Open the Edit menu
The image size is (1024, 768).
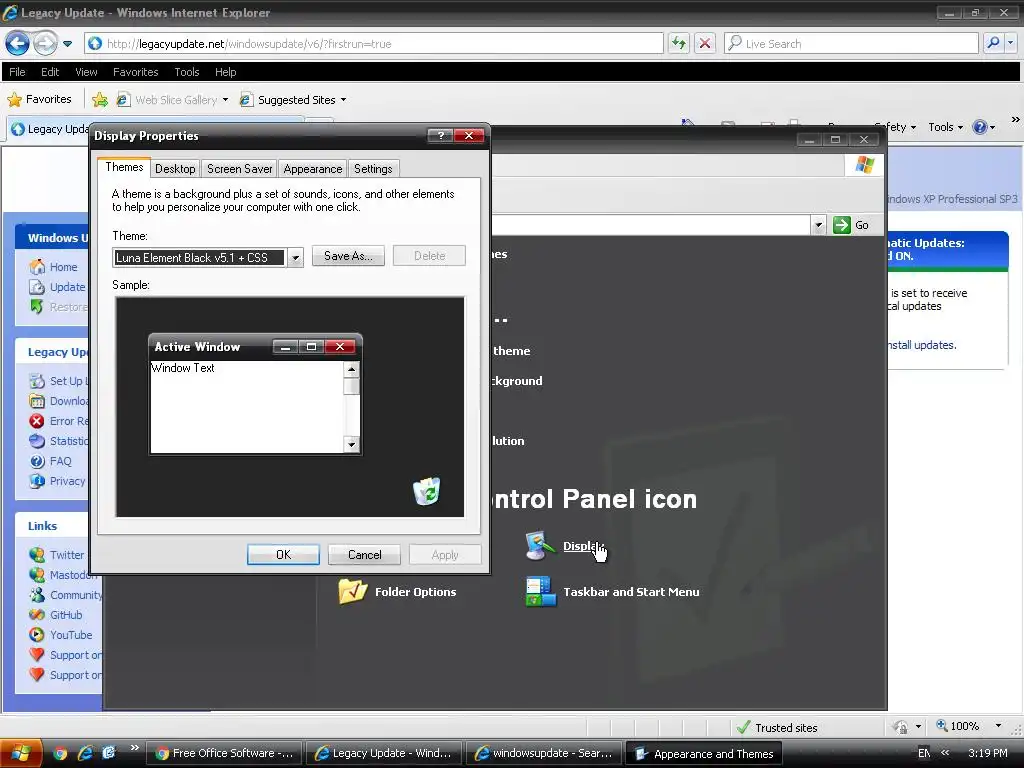(50, 72)
